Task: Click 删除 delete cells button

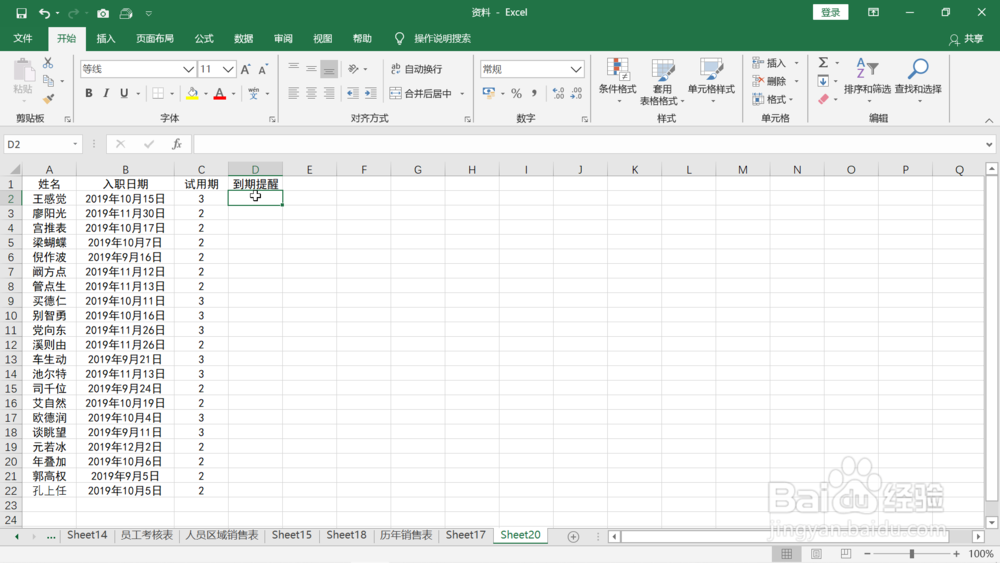Action: 769,81
